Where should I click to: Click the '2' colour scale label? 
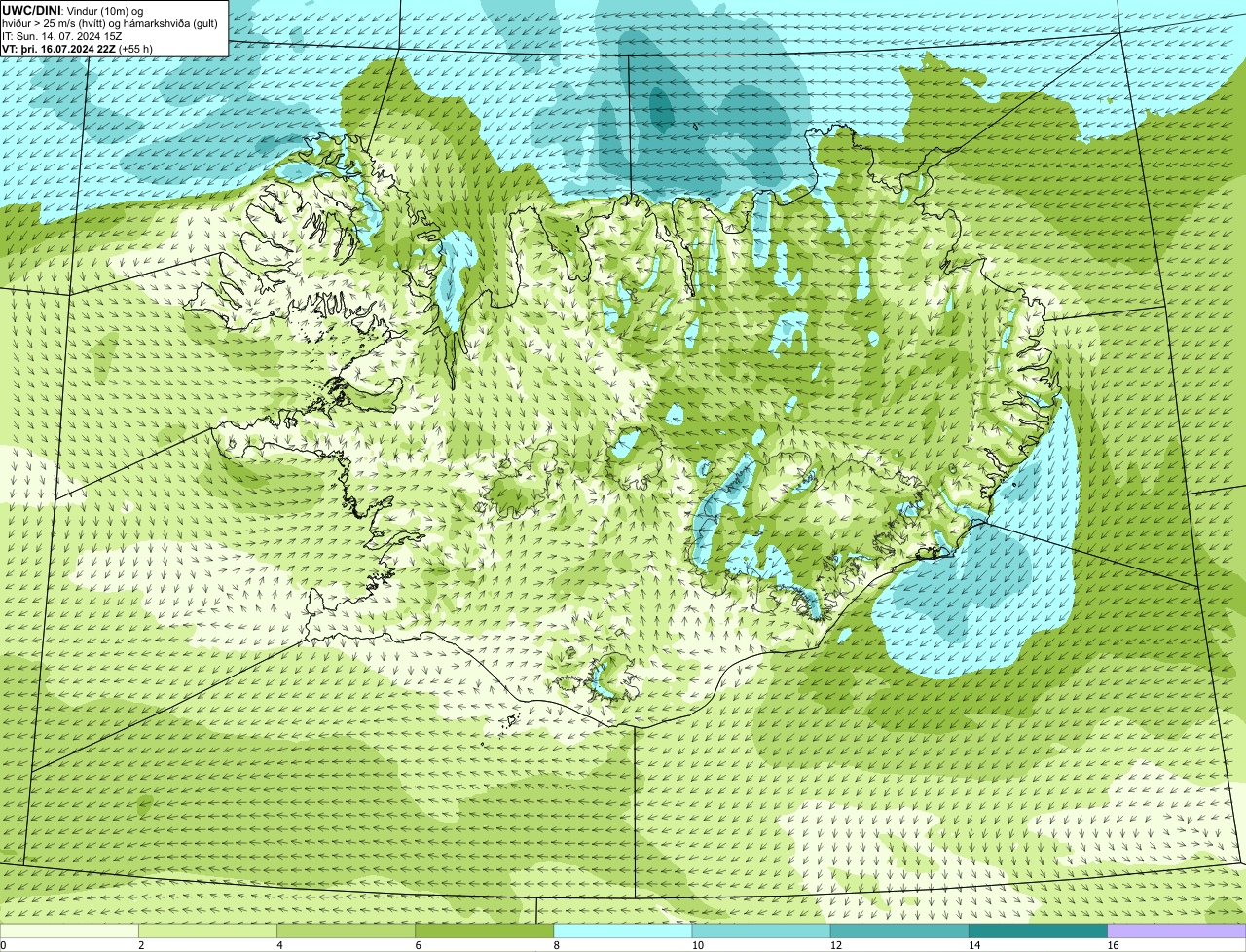141,945
